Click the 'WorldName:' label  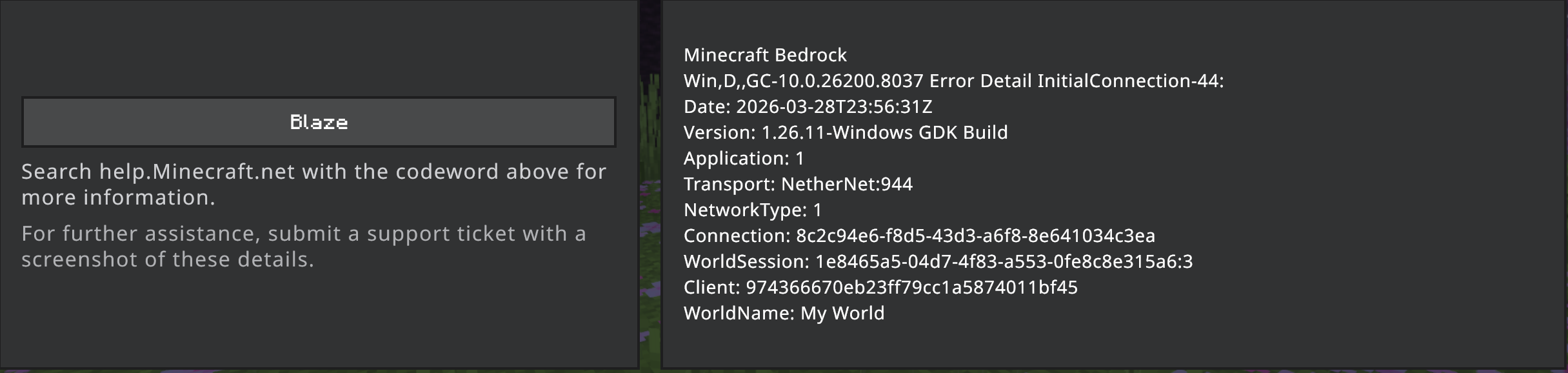(739, 313)
